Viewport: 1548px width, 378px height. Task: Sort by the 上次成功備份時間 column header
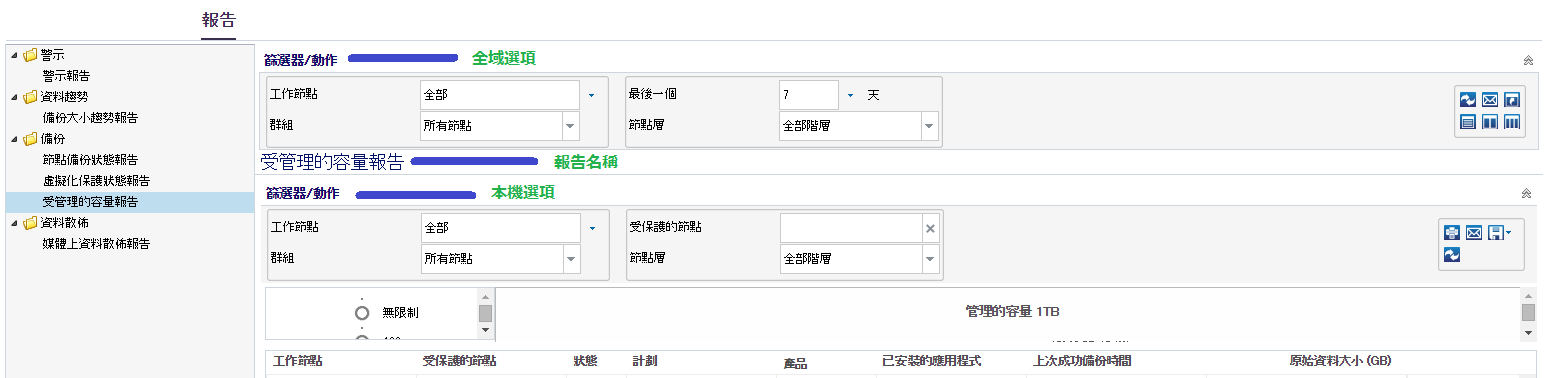click(x=1082, y=360)
